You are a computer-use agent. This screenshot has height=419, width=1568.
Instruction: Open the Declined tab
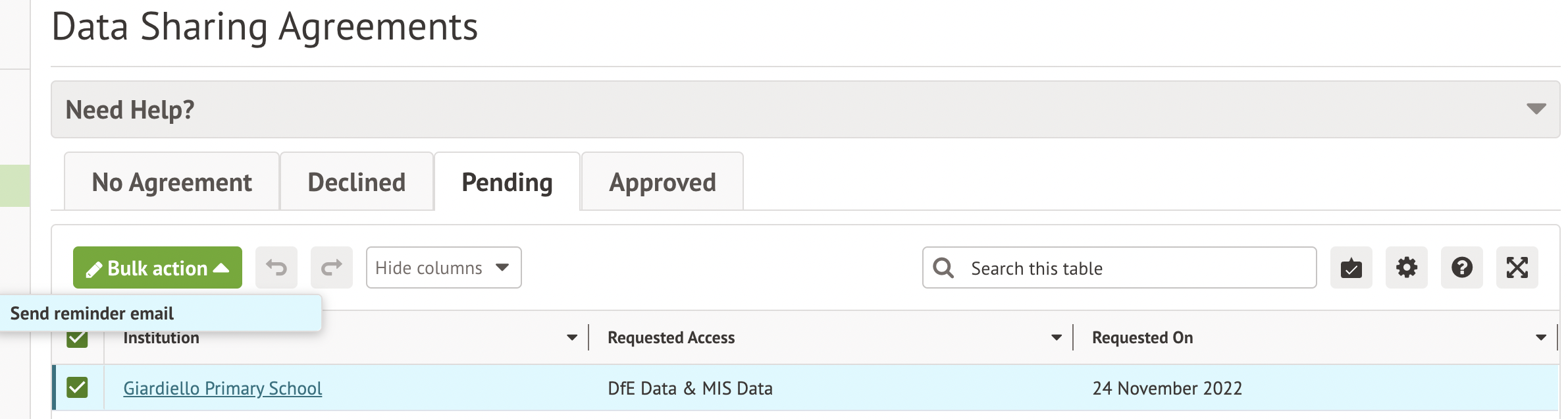pyautogui.click(x=356, y=182)
